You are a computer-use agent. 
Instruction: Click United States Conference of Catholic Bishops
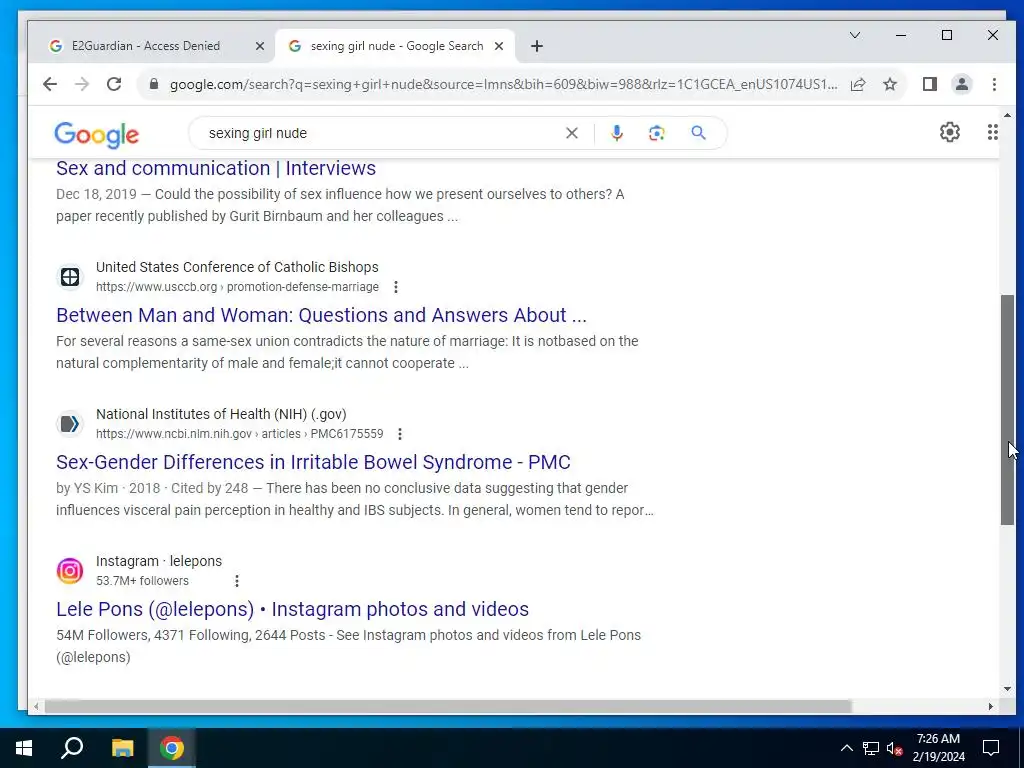click(x=237, y=267)
